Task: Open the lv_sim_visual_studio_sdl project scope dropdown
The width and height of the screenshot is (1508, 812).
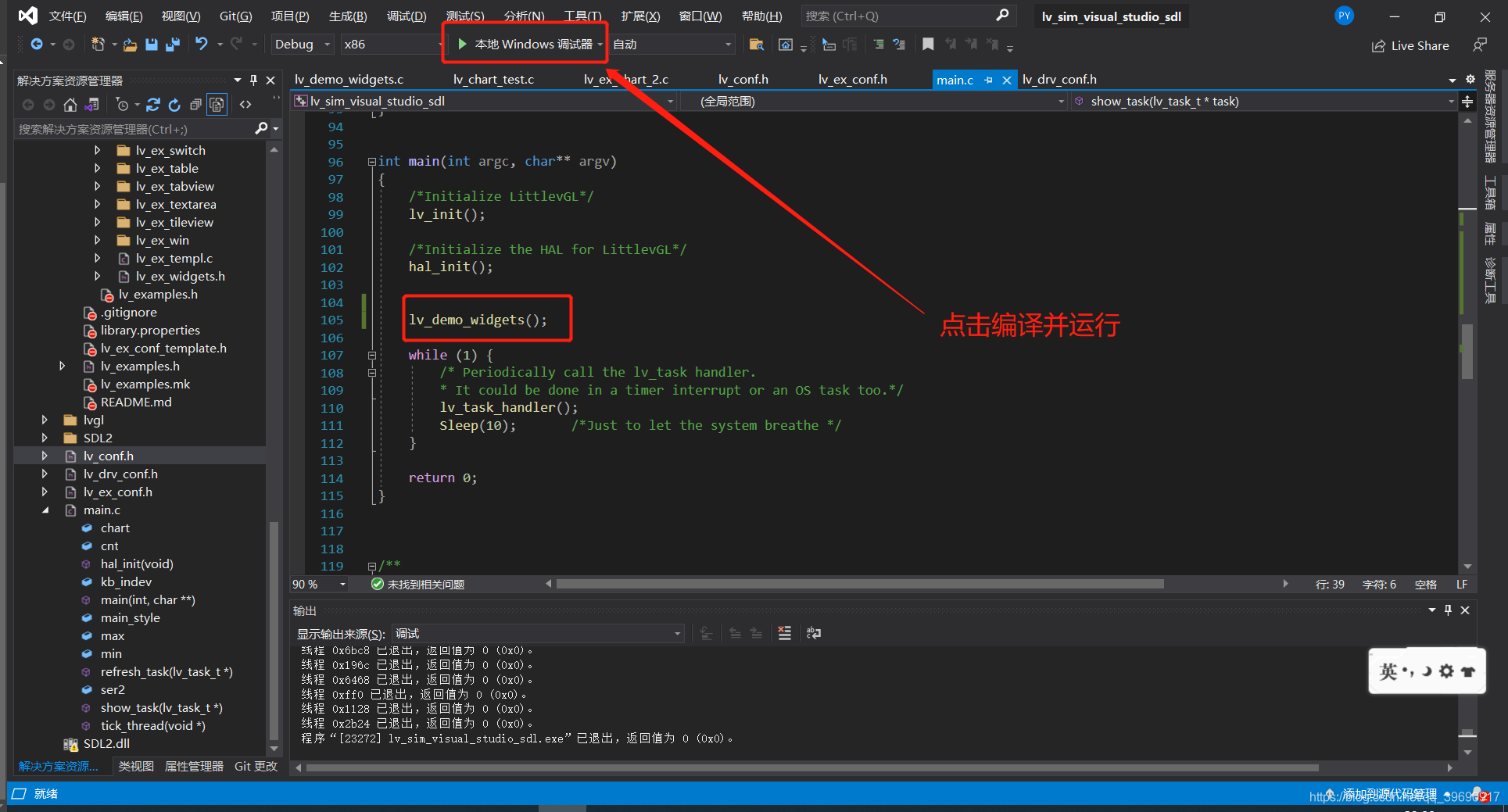Action: coord(484,102)
